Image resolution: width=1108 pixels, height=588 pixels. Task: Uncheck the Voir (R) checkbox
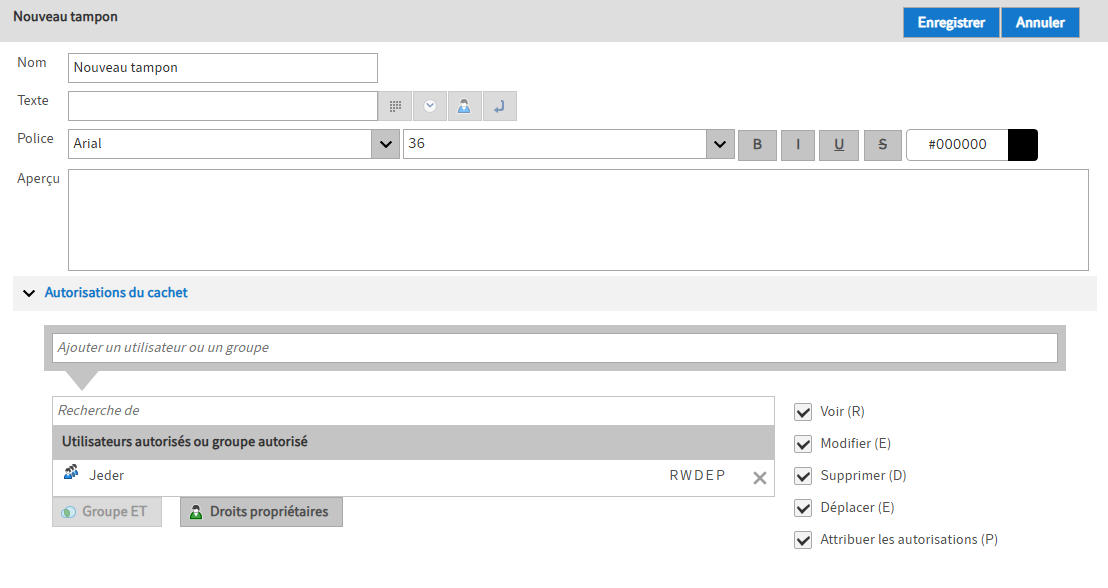tap(802, 412)
